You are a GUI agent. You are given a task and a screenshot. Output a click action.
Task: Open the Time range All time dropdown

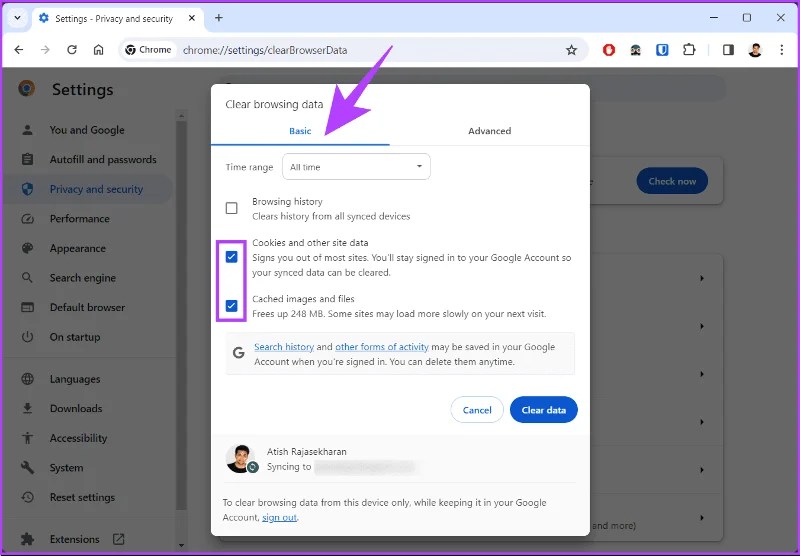[356, 167]
